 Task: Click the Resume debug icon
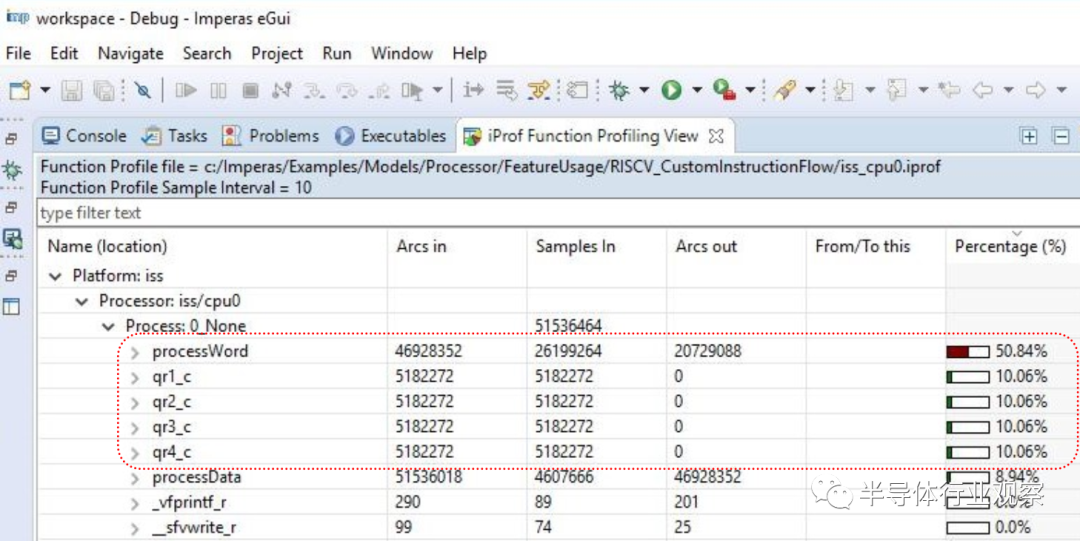point(185,90)
